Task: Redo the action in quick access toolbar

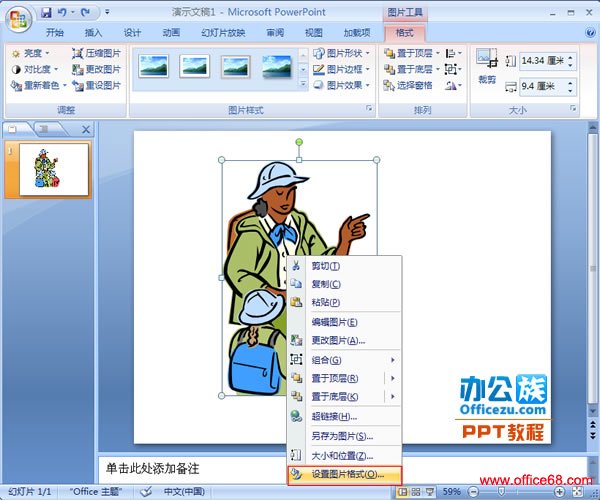Action: click(x=85, y=13)
